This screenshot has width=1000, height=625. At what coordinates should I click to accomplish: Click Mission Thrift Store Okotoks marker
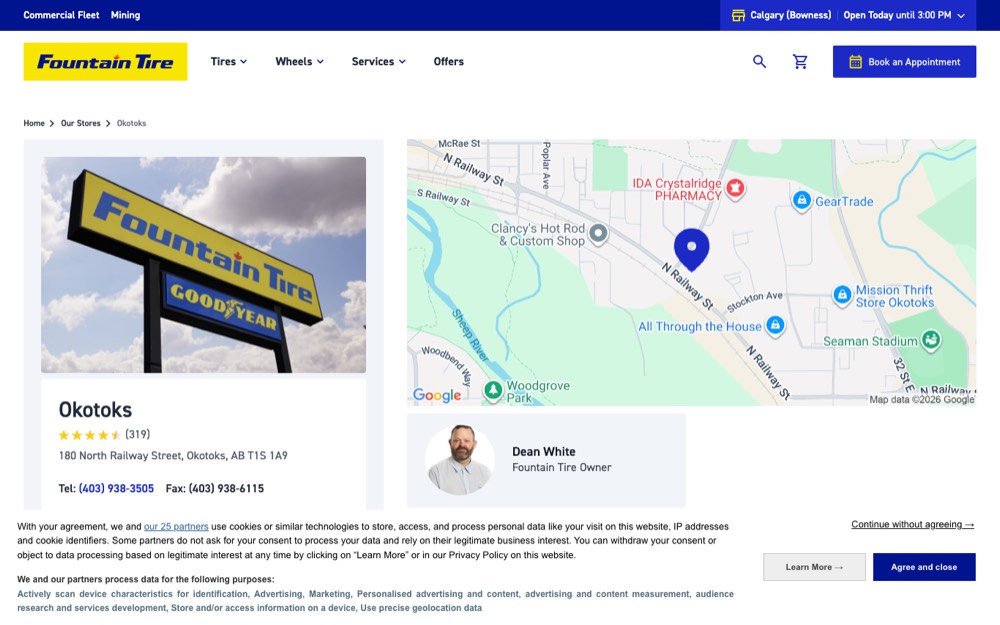[842, 295]
